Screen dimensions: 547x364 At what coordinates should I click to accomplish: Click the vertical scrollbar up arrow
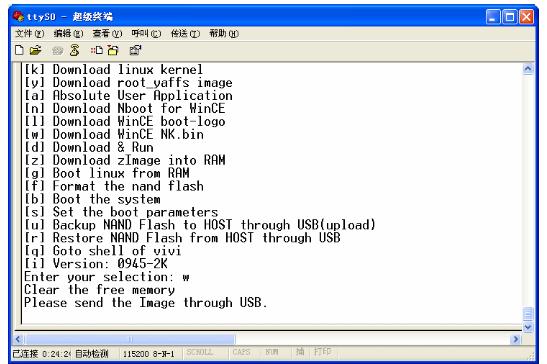tap(528, 69)
